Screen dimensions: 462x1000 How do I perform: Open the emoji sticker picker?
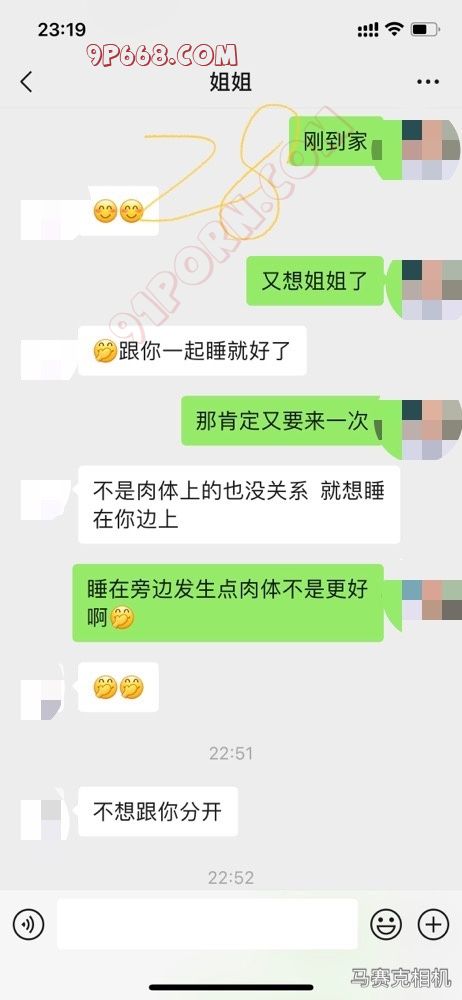pyautogui.click(x=386, y=923)
